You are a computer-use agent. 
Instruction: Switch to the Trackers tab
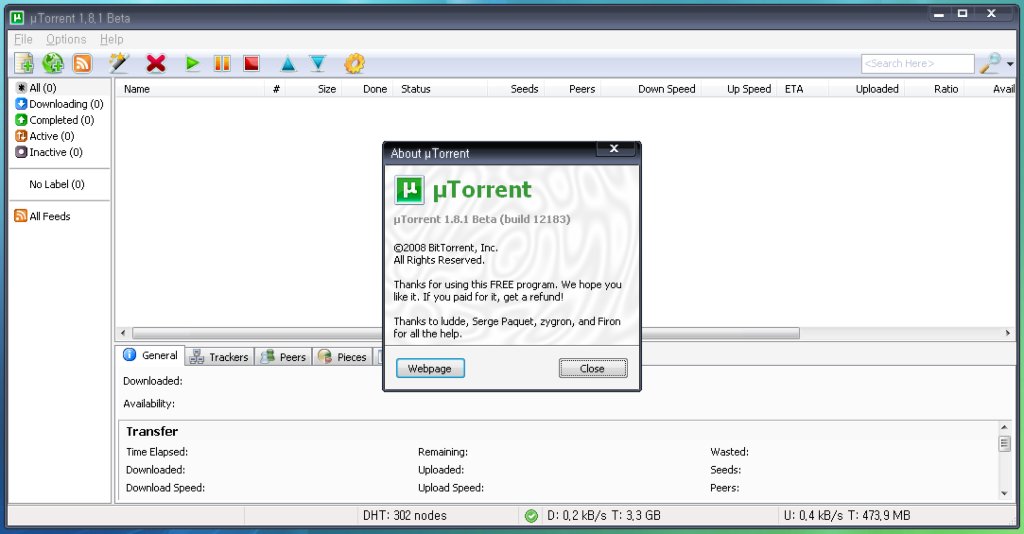(x=219, y=357)
